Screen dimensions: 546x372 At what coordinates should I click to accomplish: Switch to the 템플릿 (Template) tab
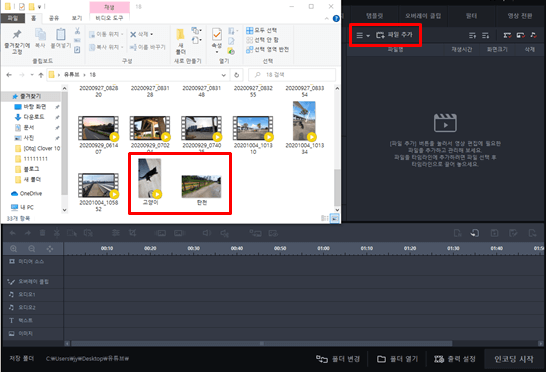[375, 16]
